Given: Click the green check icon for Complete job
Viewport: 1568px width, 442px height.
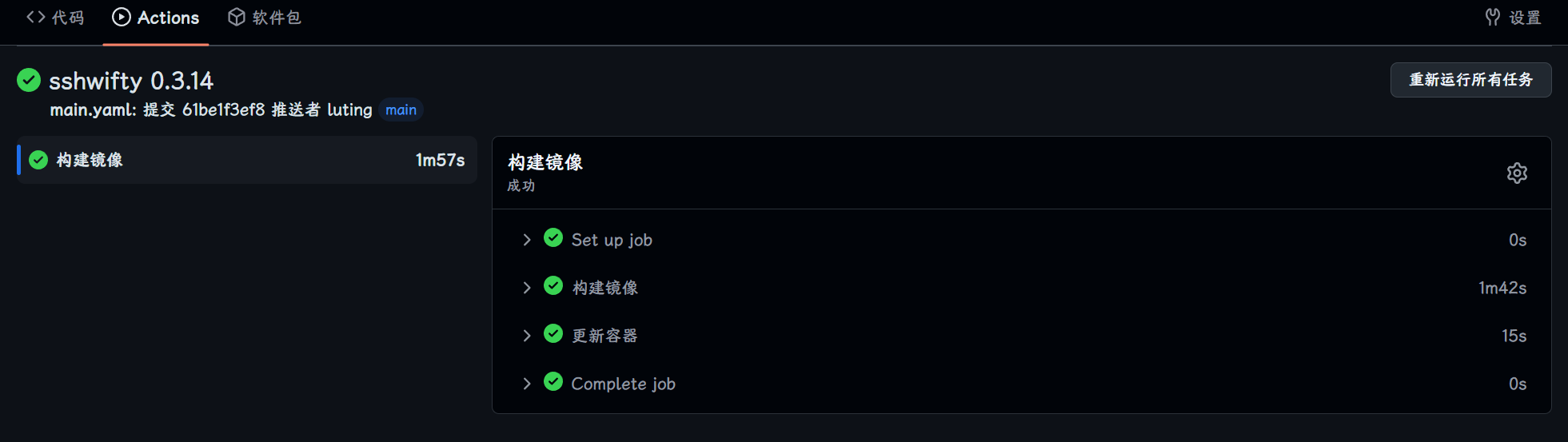Looking at the screenshot, I should coord(553,382).
